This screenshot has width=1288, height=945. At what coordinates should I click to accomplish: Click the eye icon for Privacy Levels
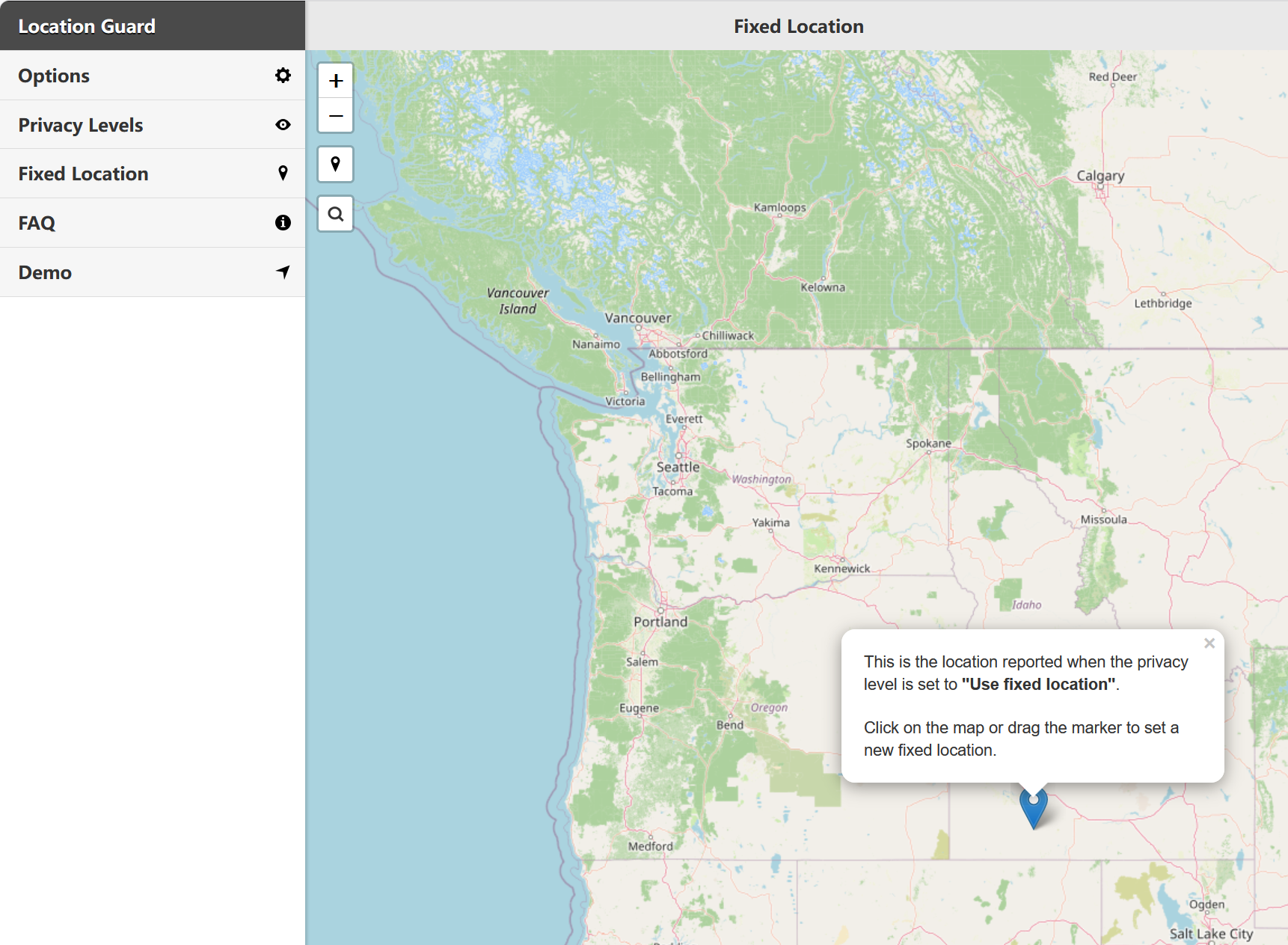tap(283, 124)
